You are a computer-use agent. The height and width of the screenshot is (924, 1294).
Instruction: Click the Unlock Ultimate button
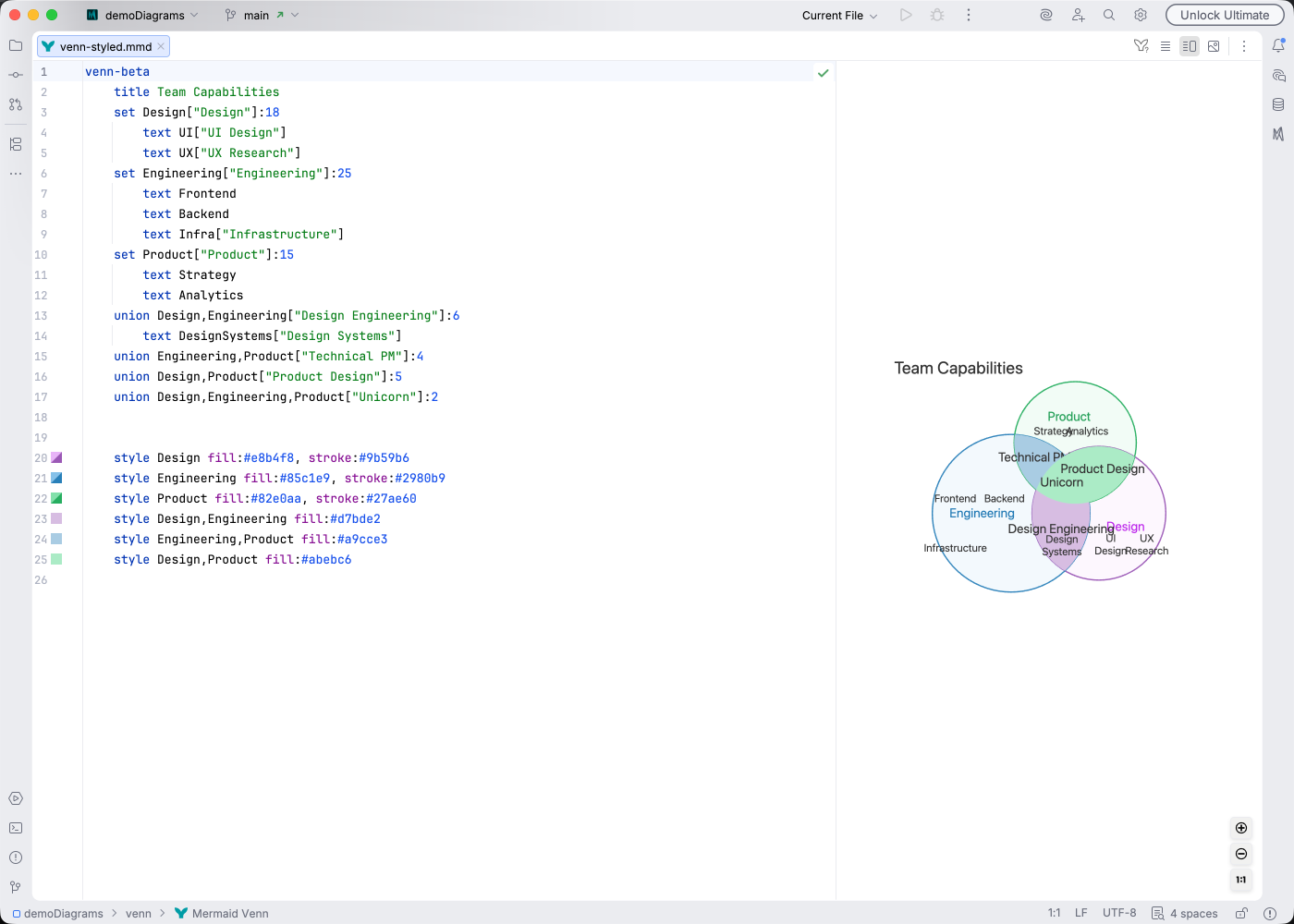1225,15
